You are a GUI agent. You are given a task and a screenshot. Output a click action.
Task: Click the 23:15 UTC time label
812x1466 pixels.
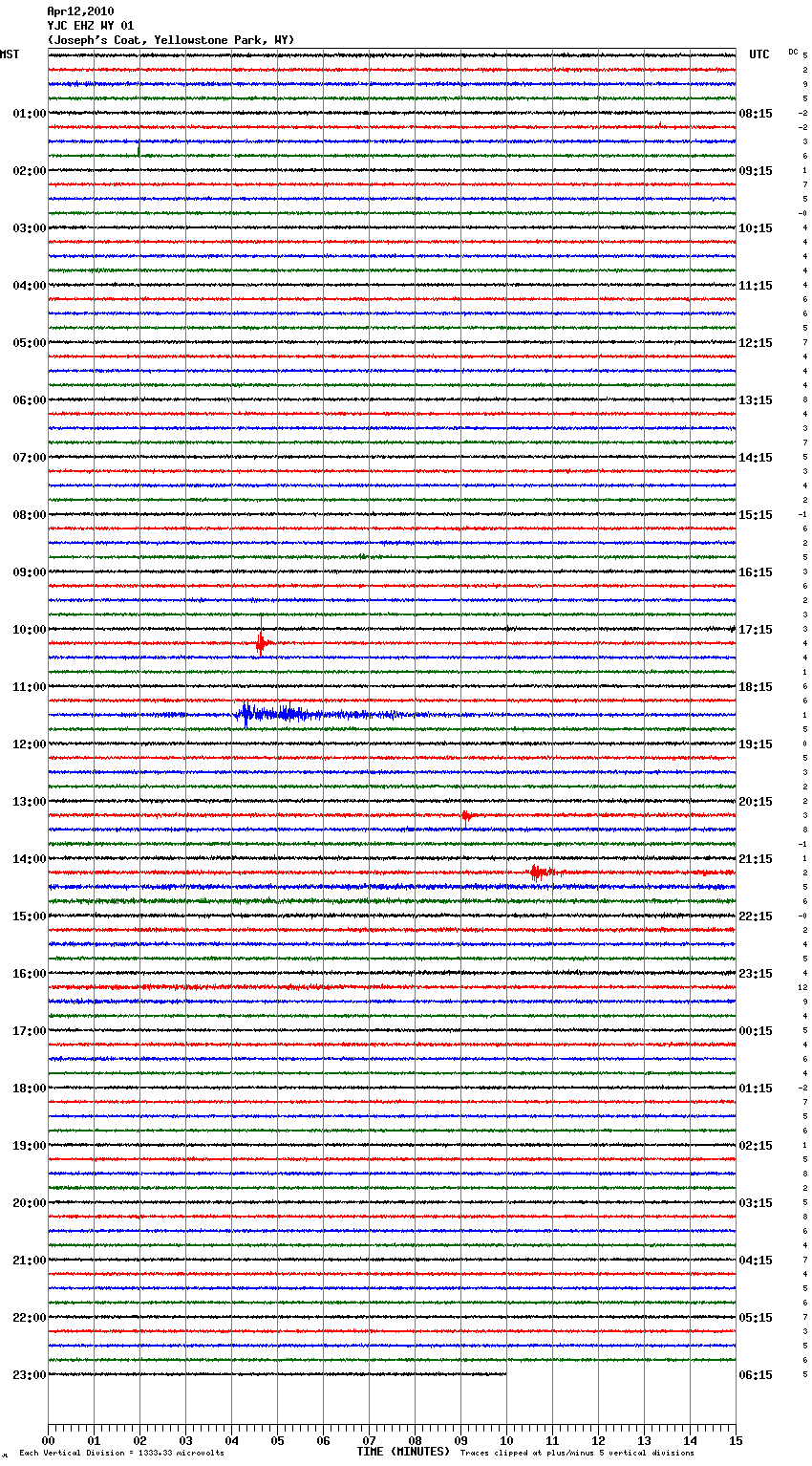click(x=756, y=974)
